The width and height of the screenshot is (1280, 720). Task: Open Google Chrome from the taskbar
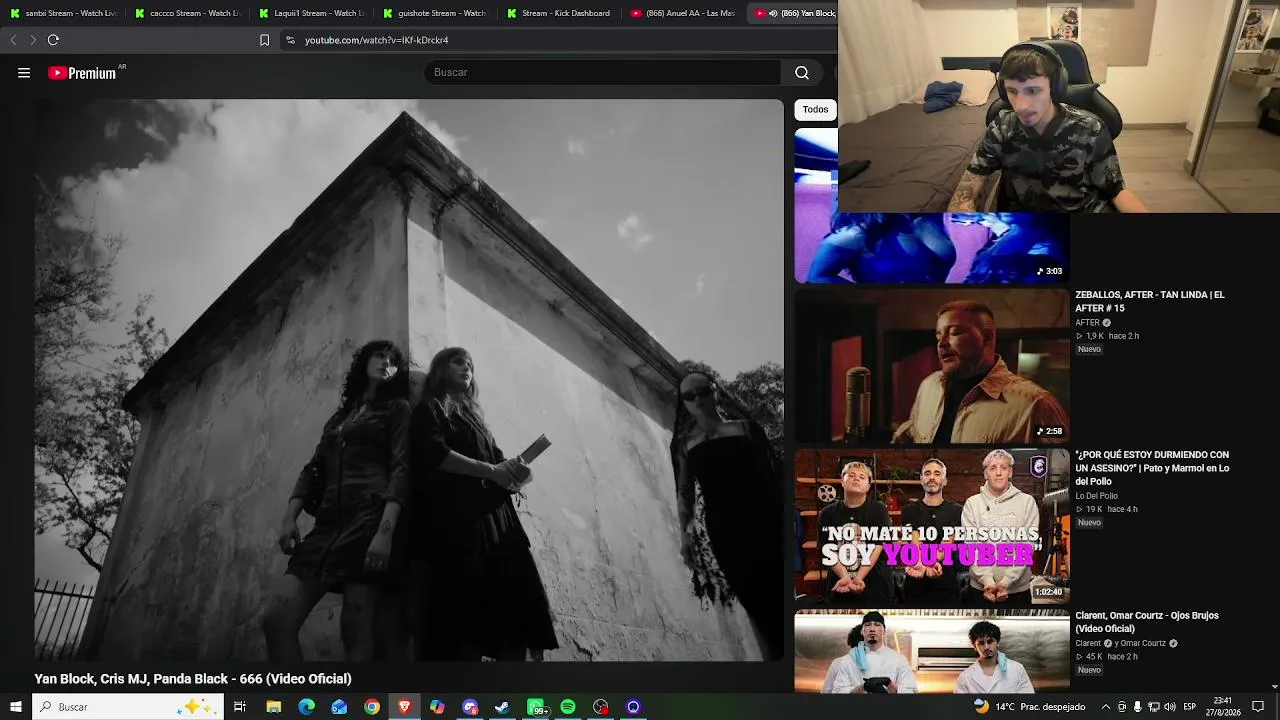click(x=372, y=707)
